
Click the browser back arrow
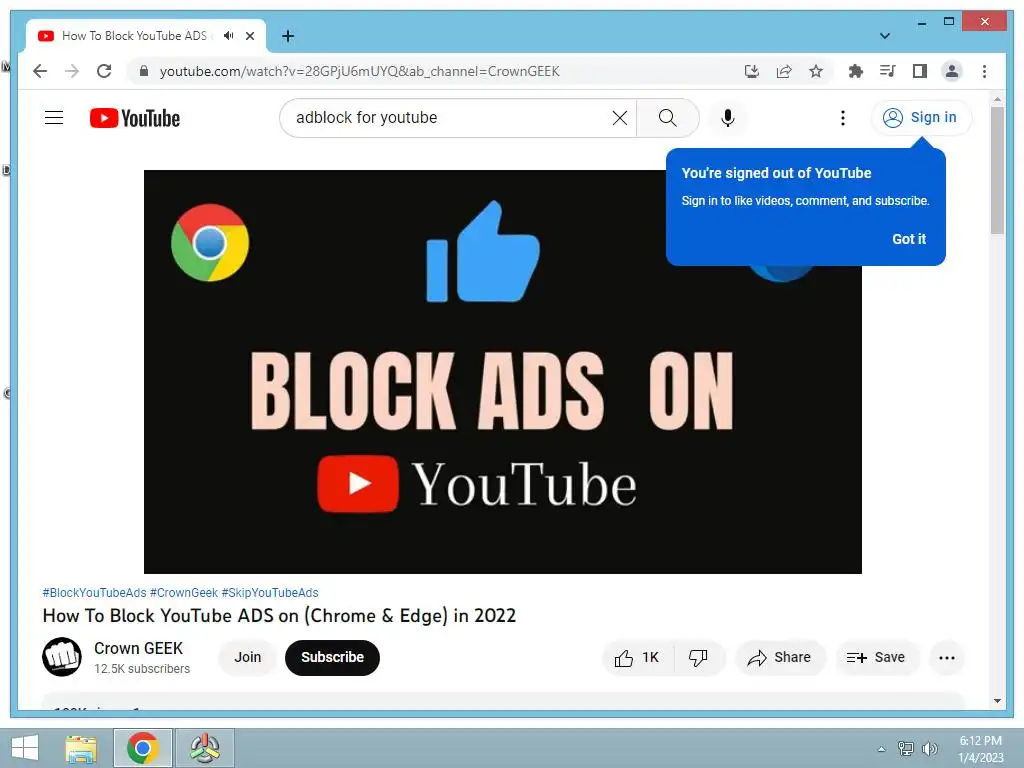coord(40,71)
